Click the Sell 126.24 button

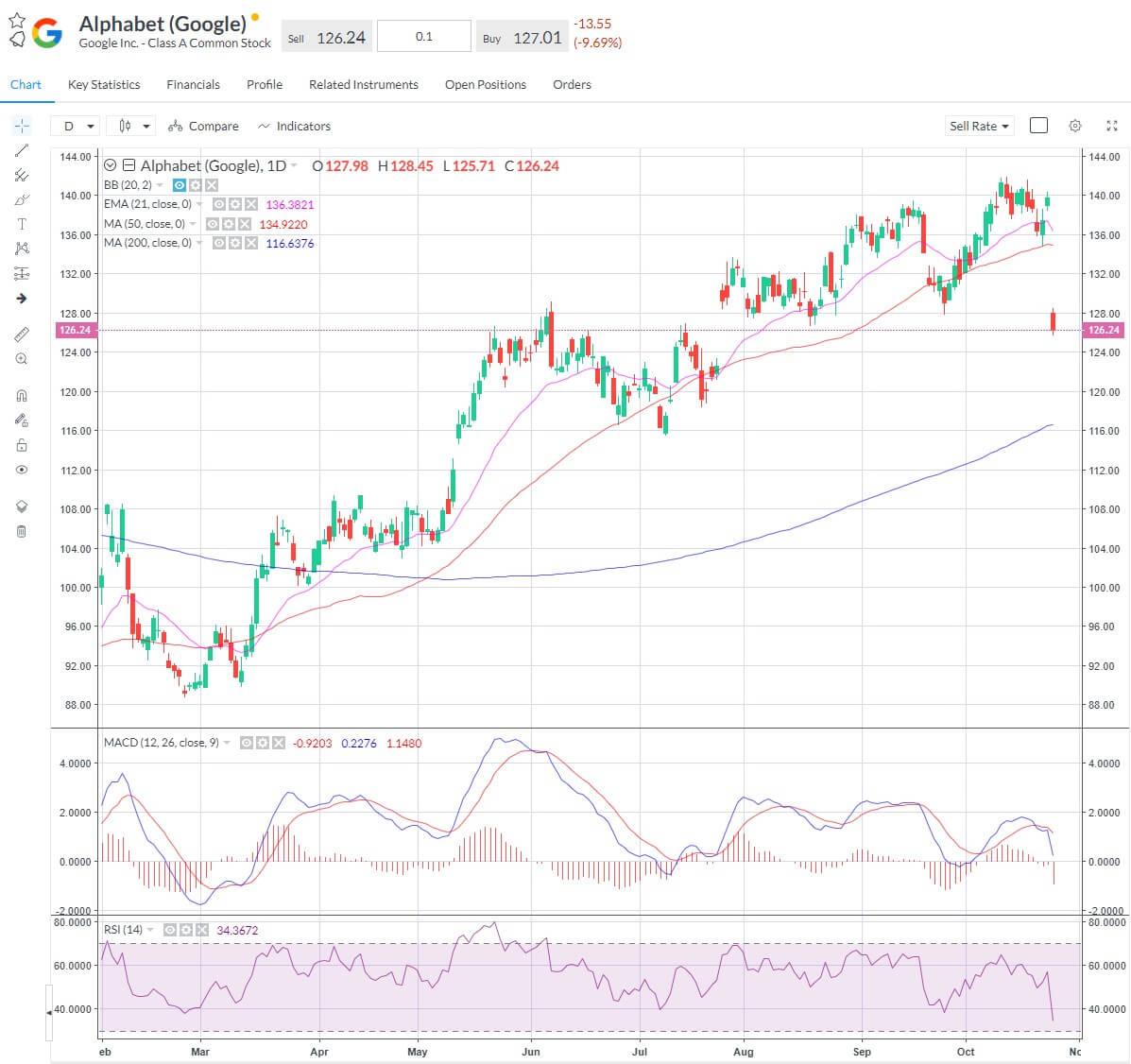(327, 38)
